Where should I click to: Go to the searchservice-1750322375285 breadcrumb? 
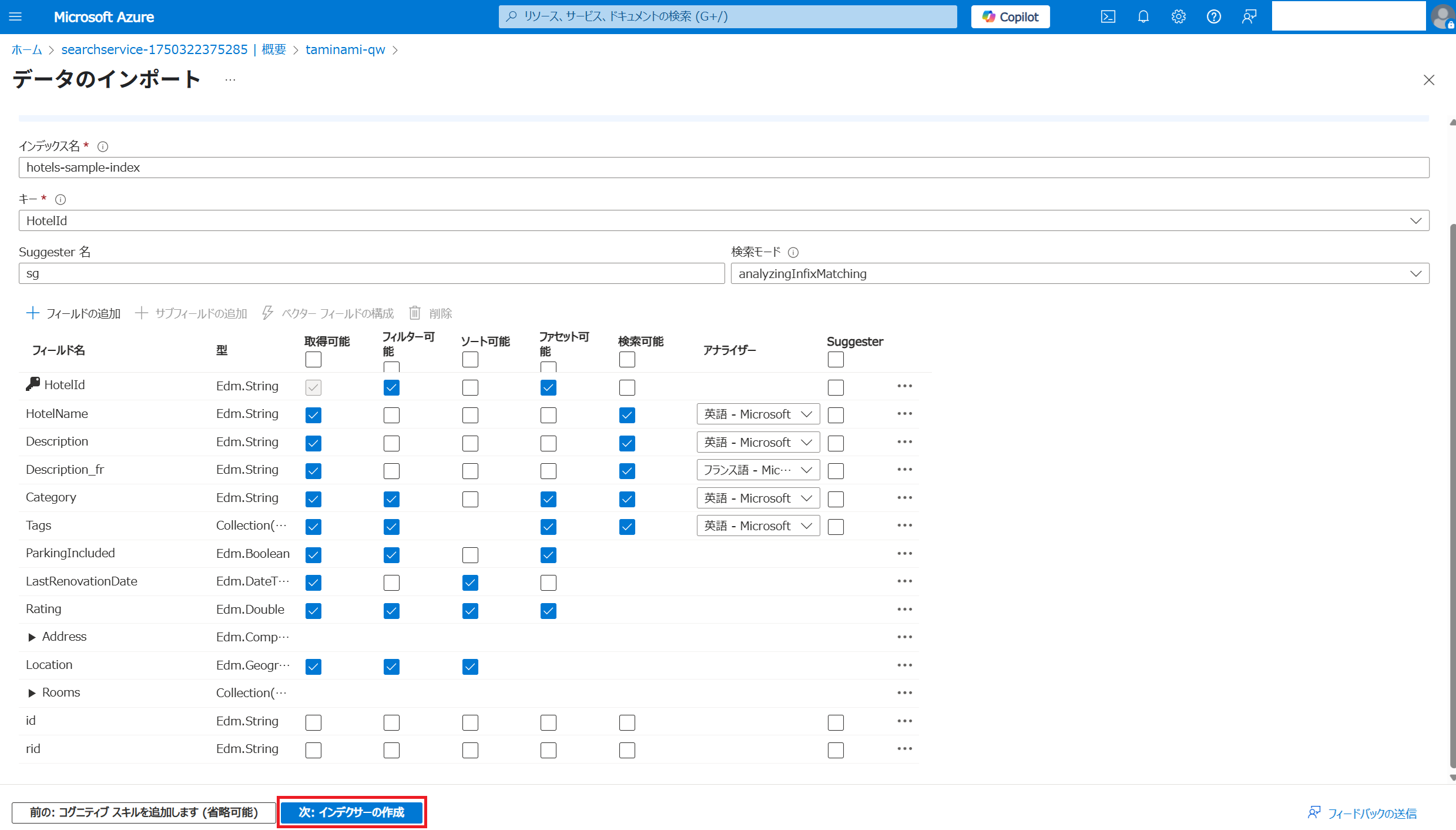coord(155,50)
